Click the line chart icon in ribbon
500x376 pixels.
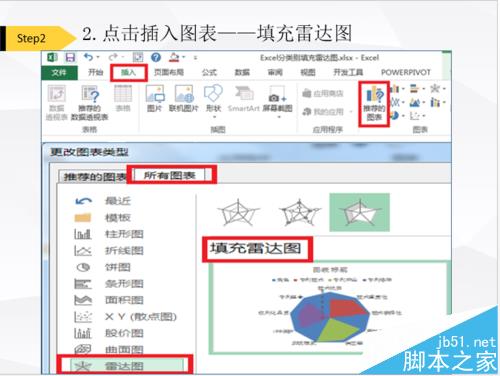(x=395, y=102)
